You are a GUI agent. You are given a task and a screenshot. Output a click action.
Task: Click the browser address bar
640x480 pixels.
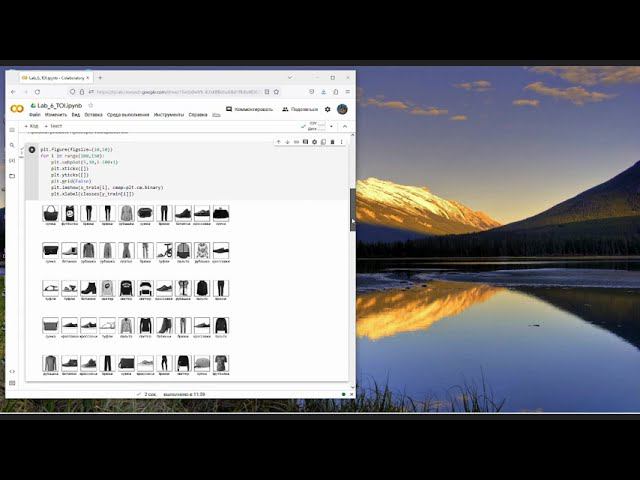coord(178,92)
